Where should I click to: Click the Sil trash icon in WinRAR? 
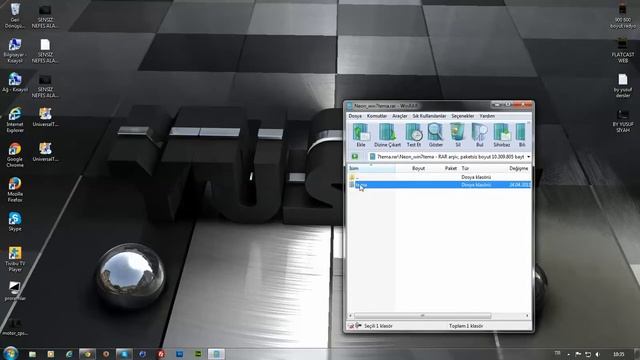(458, 135)
